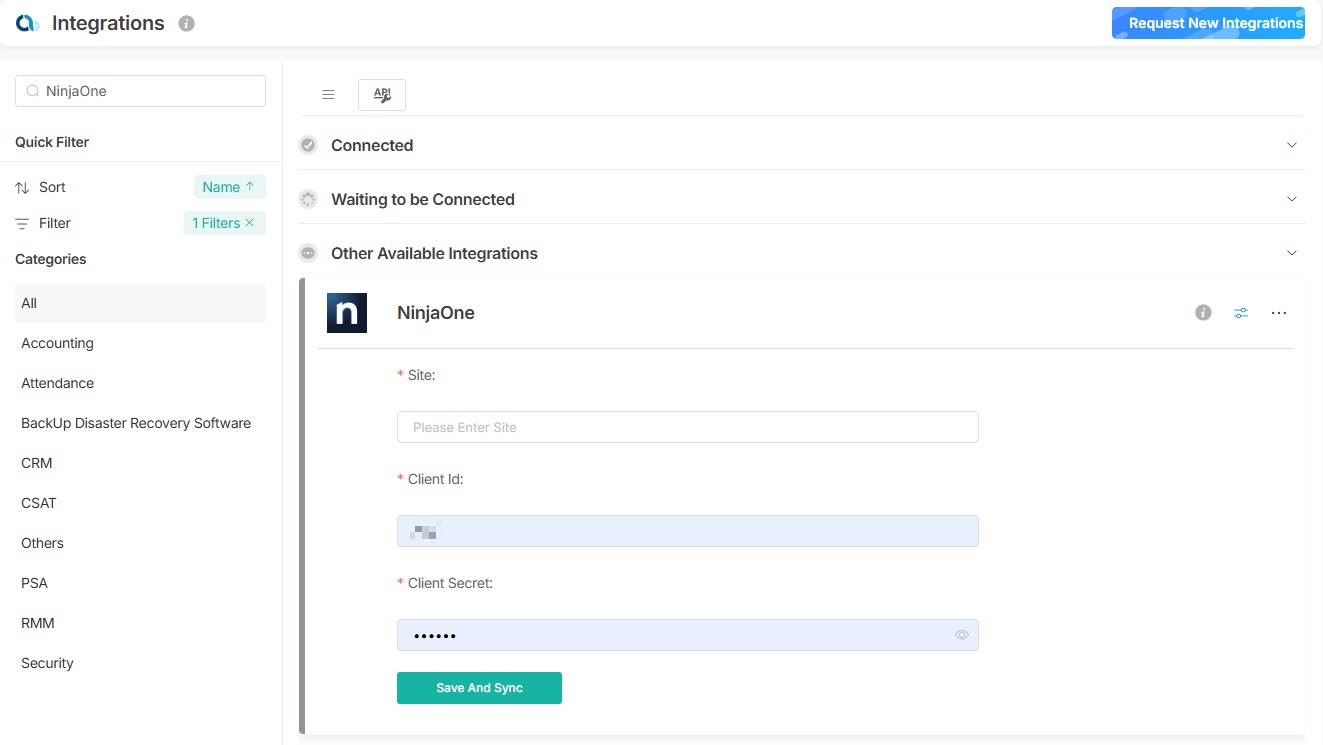This screenshot has width=1323, height=745.
Task: Click the NinjaOne info icon
Action: [x=1203, y=313]
